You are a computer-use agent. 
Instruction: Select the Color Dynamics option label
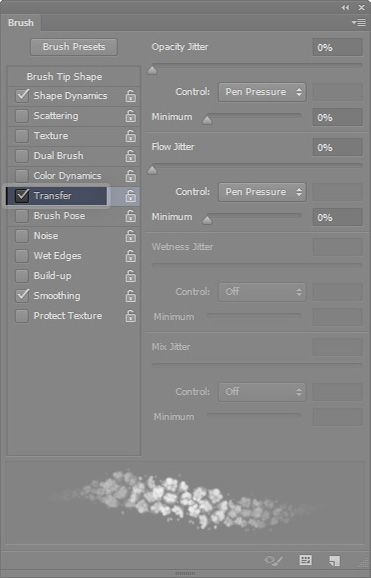tap(67, 175)
